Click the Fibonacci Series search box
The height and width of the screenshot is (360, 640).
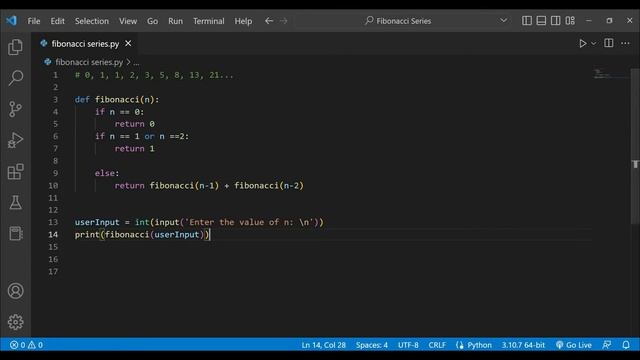(x=402, y=20)
